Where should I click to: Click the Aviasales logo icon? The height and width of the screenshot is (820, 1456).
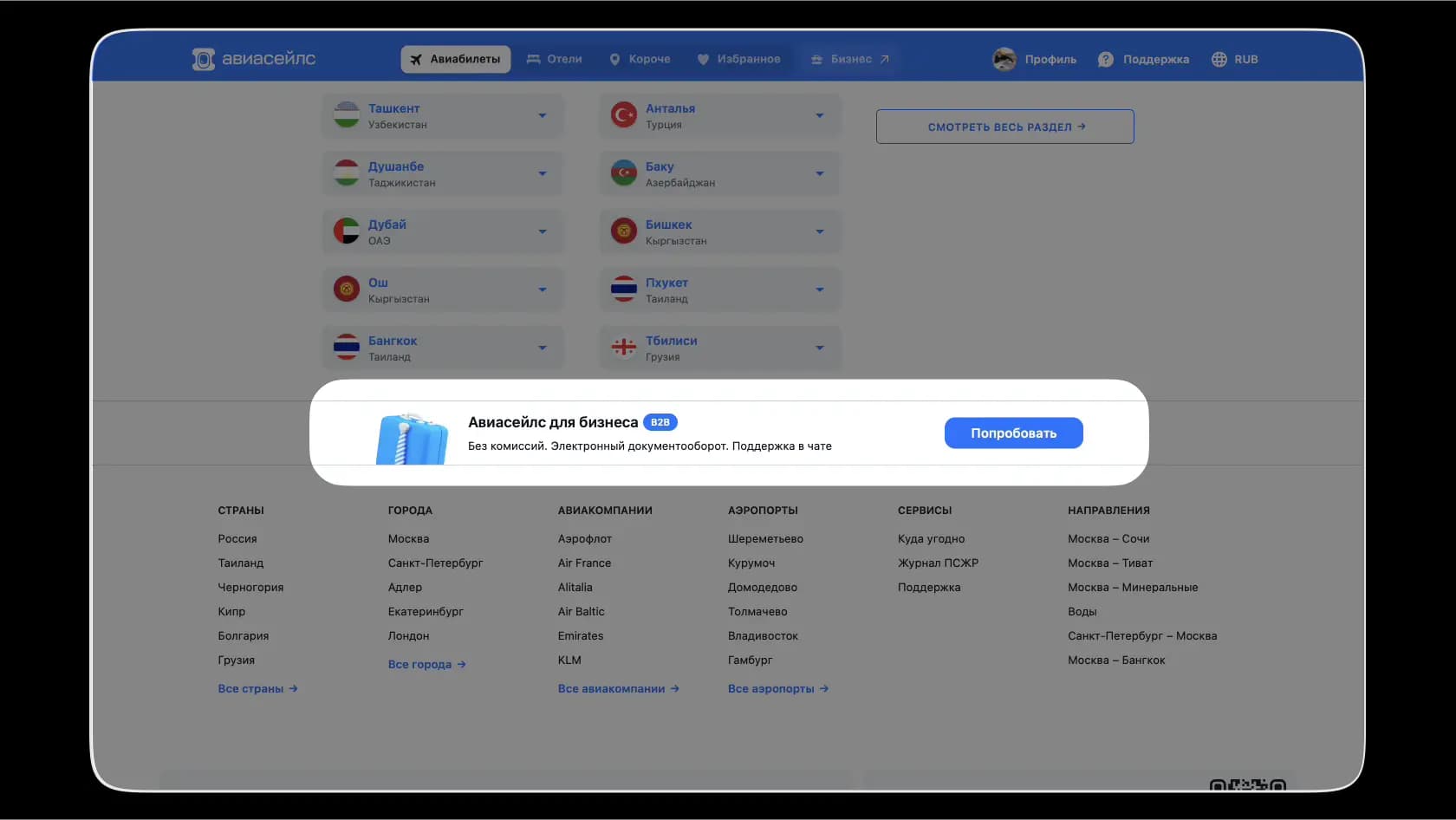(x=204, y=59)
